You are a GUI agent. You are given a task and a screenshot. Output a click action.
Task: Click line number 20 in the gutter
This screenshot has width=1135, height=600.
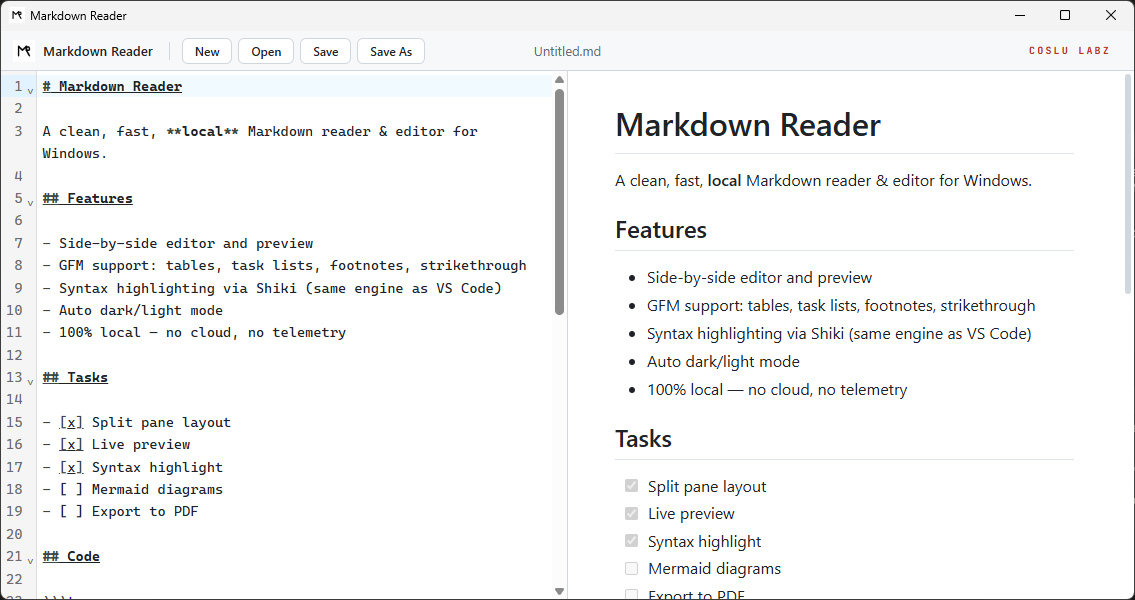(x=14, y=534)
